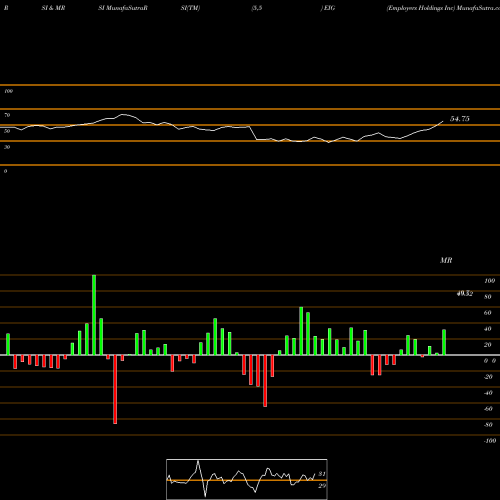Click the MR axis label 40
The width and height of the screenshot is (500, 500).
488,329
